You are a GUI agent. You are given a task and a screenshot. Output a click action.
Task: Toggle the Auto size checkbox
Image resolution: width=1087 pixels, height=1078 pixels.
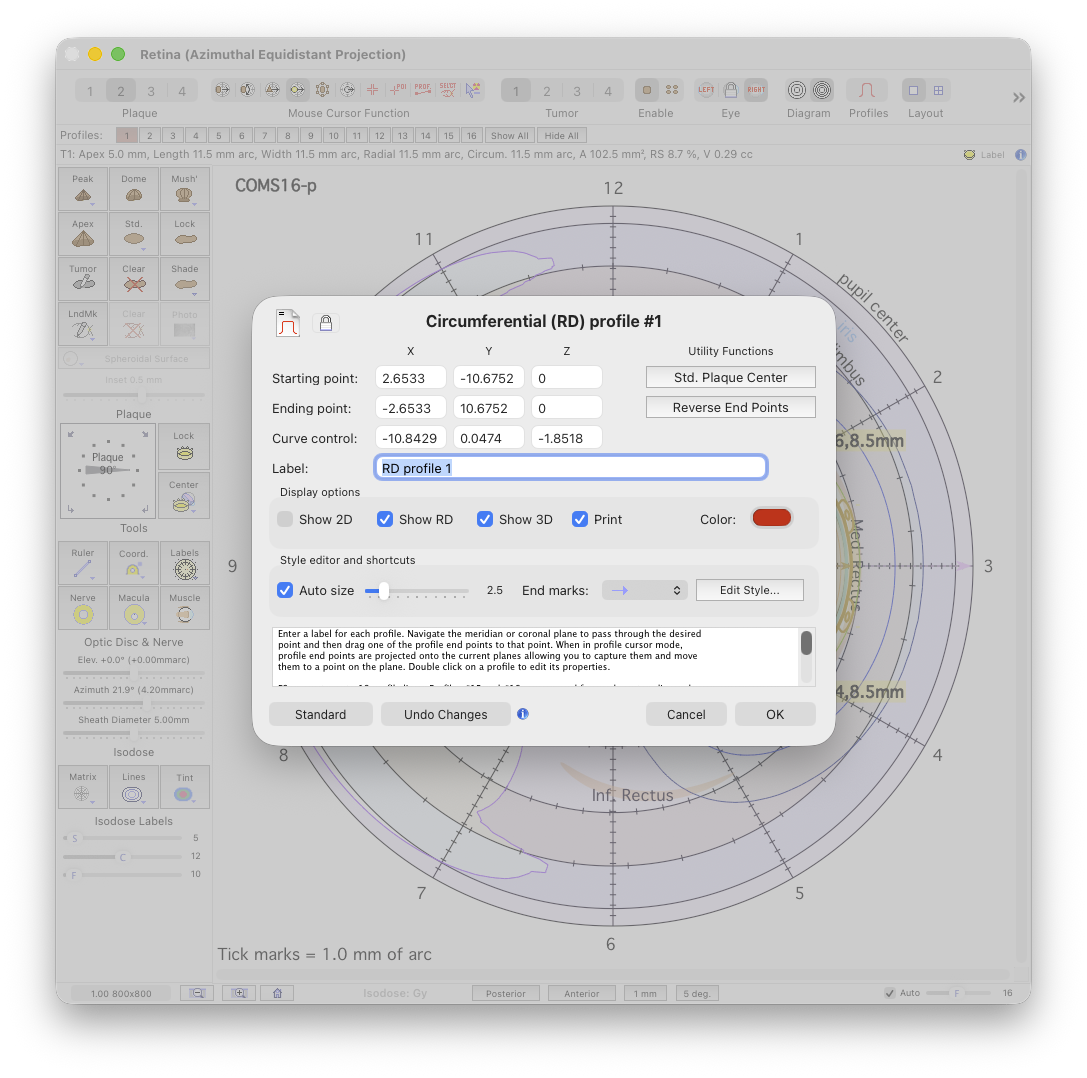point(286,590)
